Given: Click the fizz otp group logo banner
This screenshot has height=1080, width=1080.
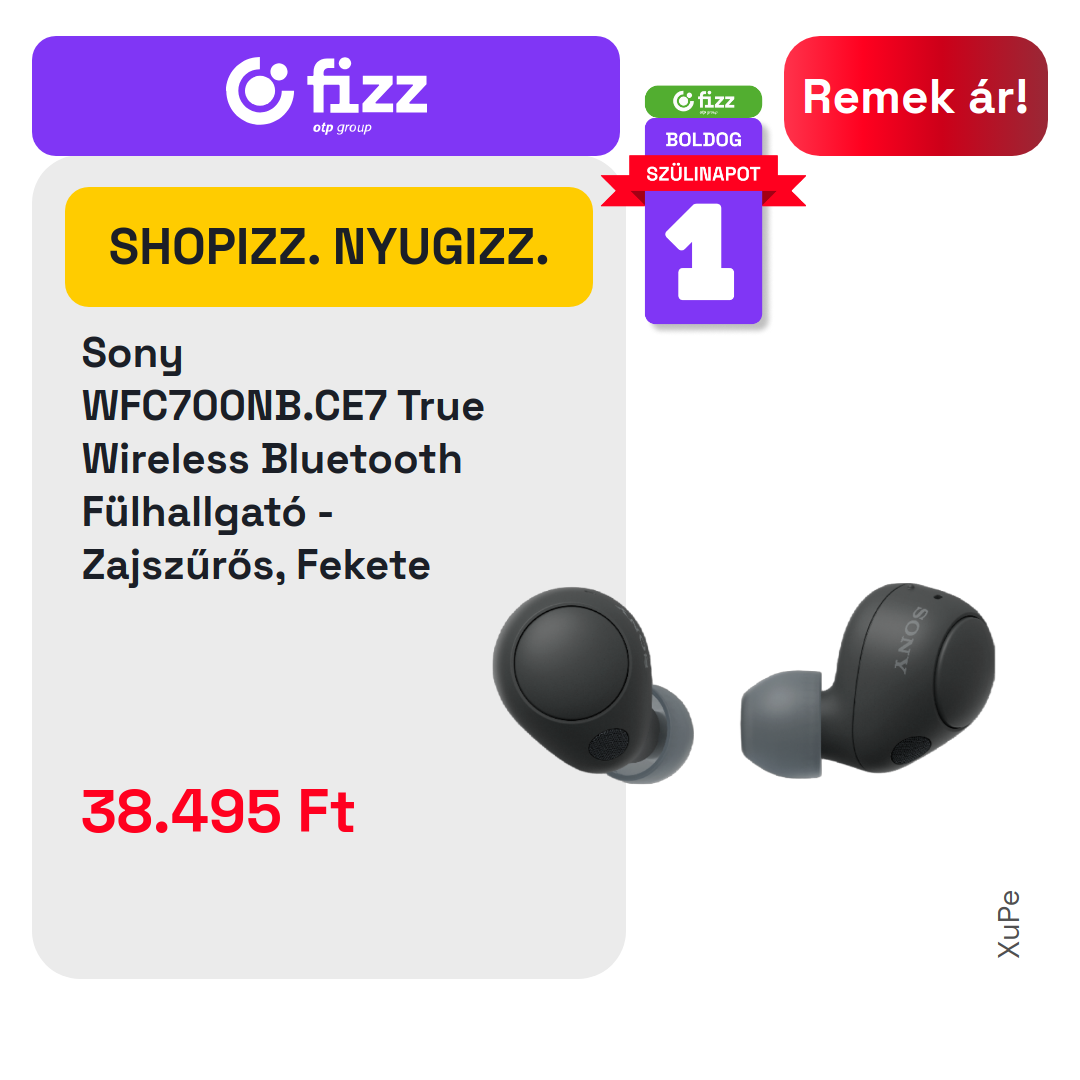Looking at the screenshot, I should pos(326,96).
